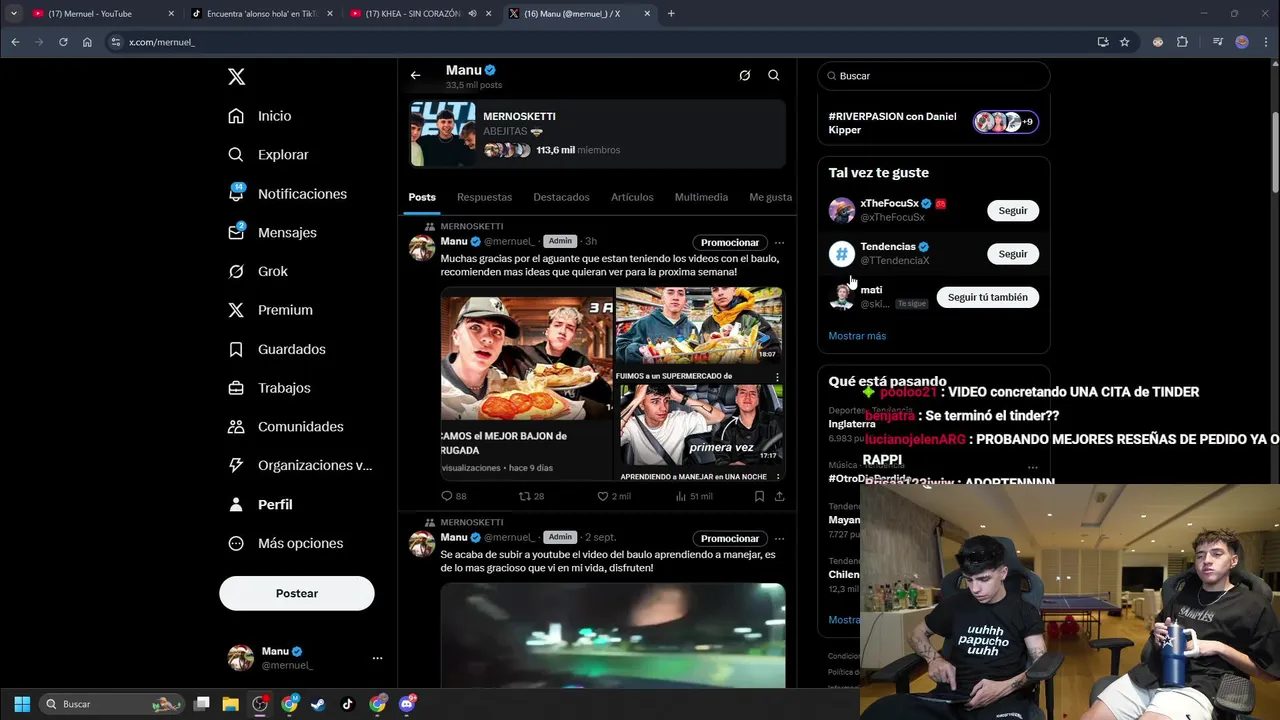This screenshot has height=720, width=1280.
Task: Switch to Respuestas tab
Action: point(484,197)
